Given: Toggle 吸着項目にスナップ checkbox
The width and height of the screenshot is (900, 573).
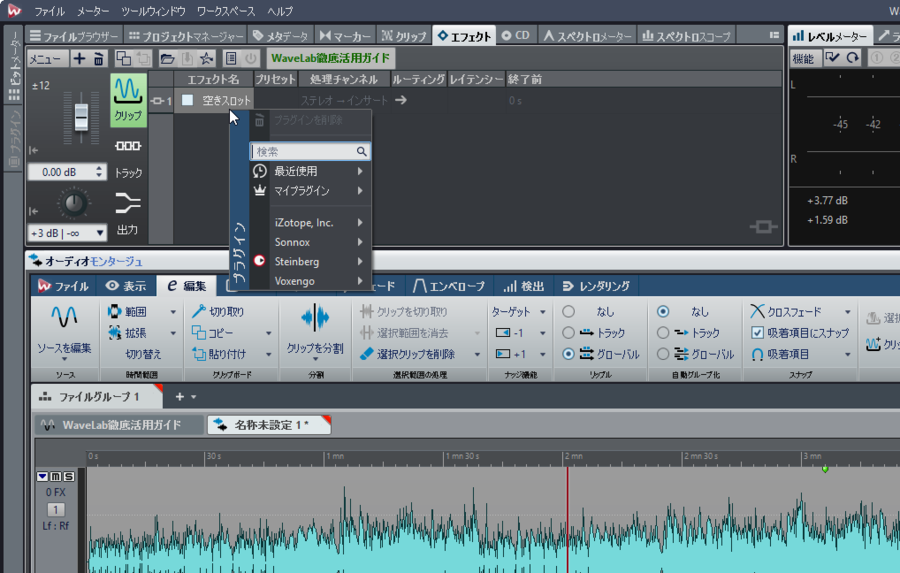Looking at the screenshot, I should pos(758,332).
